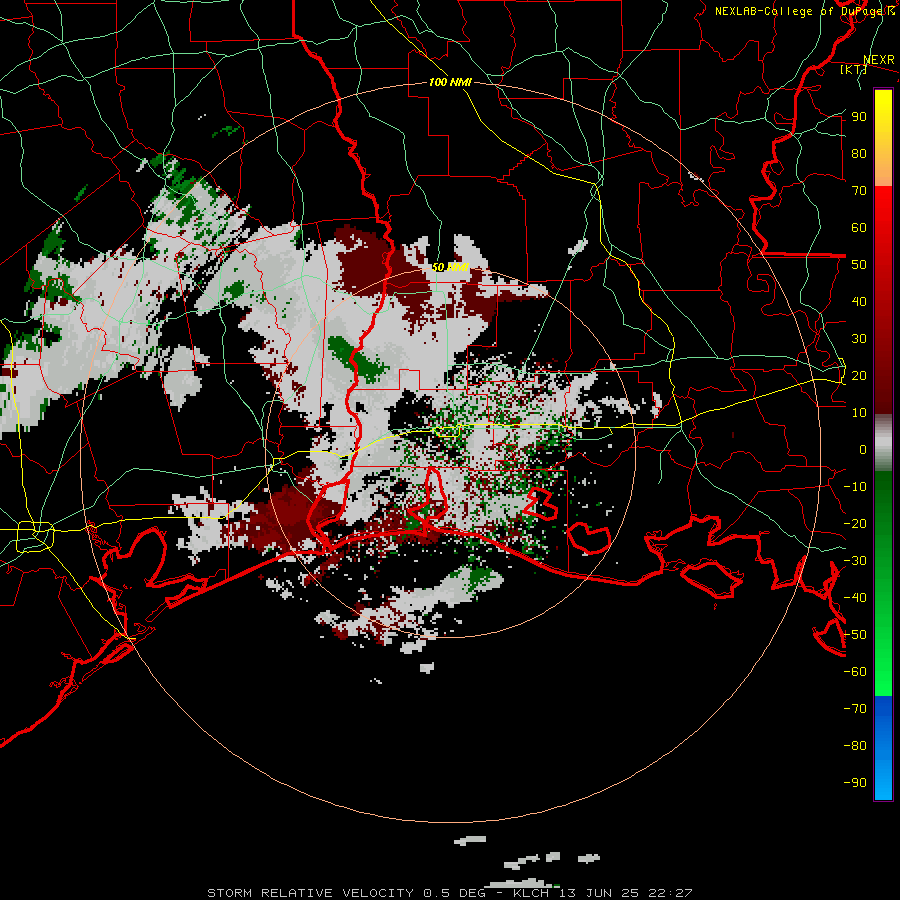This screenshot has height=900, width=900.
Task: Click the -90 scale value
Action: 855,783
